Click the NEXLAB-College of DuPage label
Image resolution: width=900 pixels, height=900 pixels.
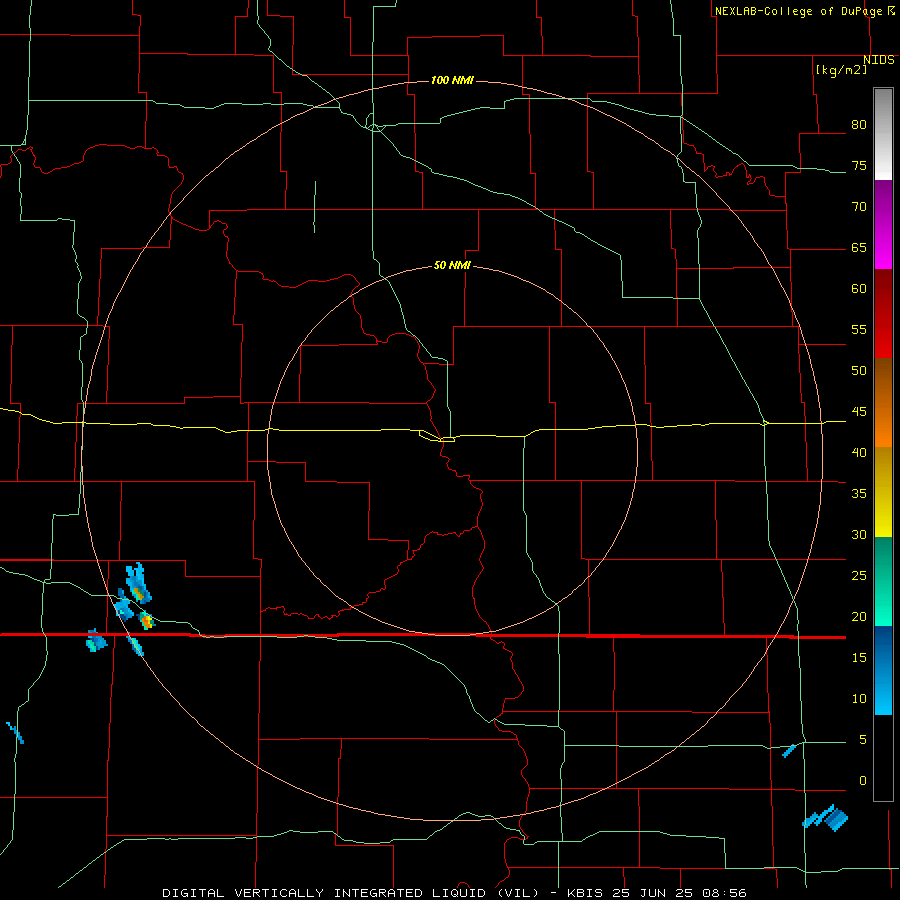pyautogui.click(x=798, y=11)
